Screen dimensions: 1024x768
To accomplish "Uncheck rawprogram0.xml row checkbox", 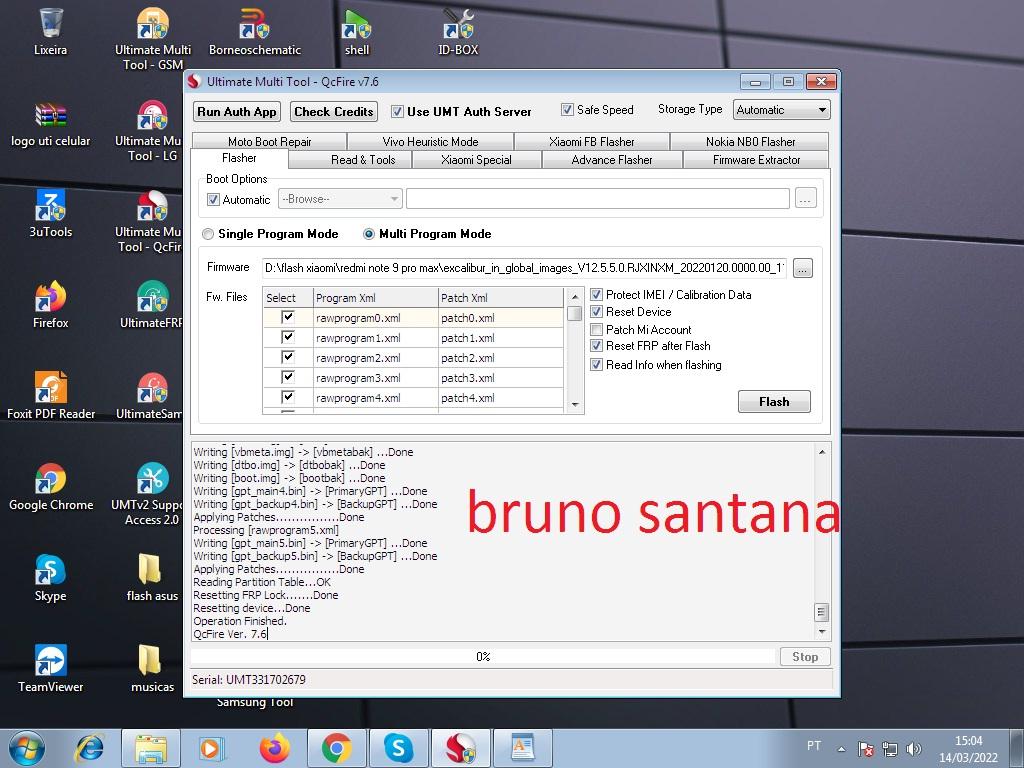I will [x=287, y=317].
